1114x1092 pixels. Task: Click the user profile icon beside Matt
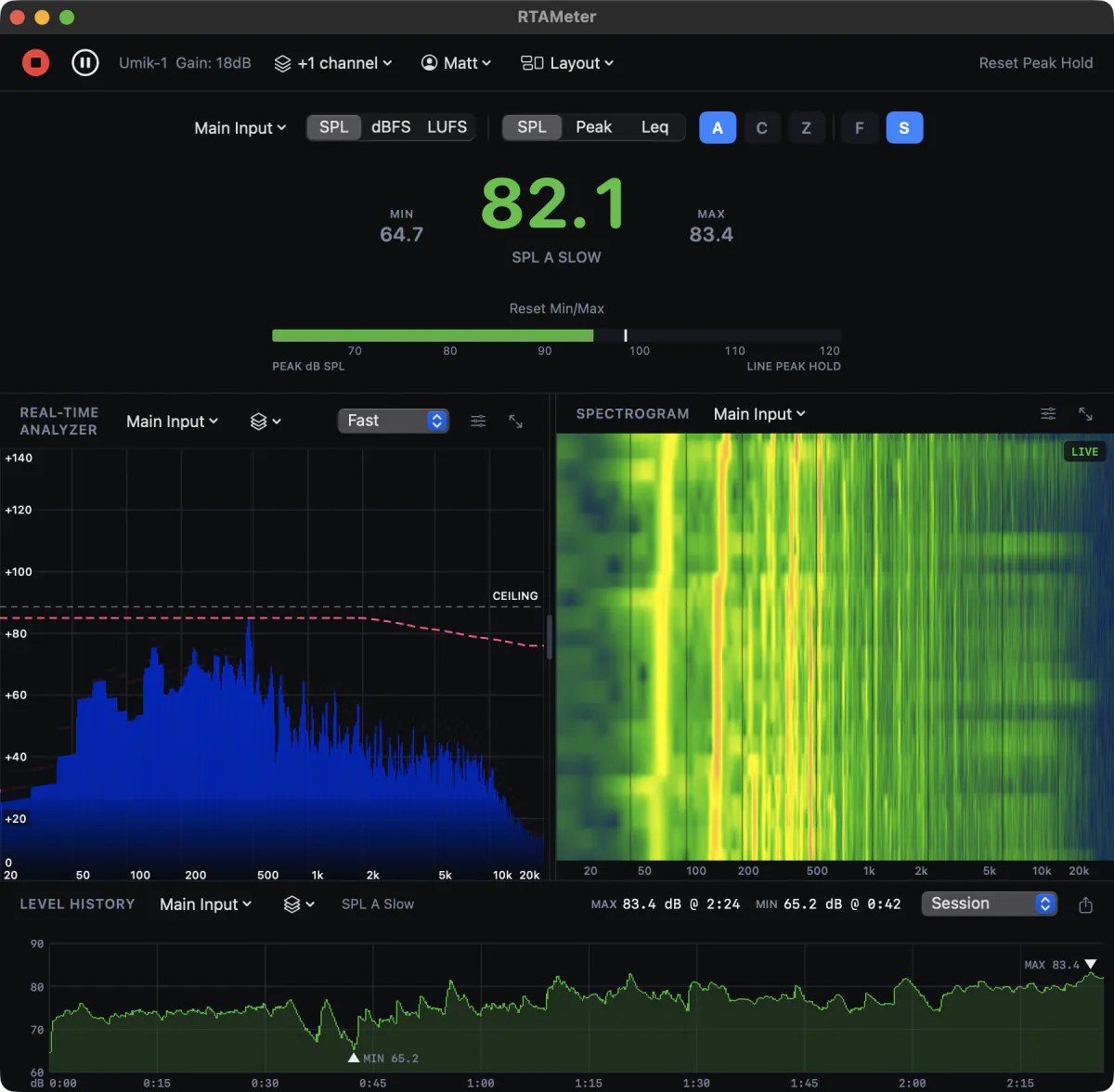pos(429,63)
